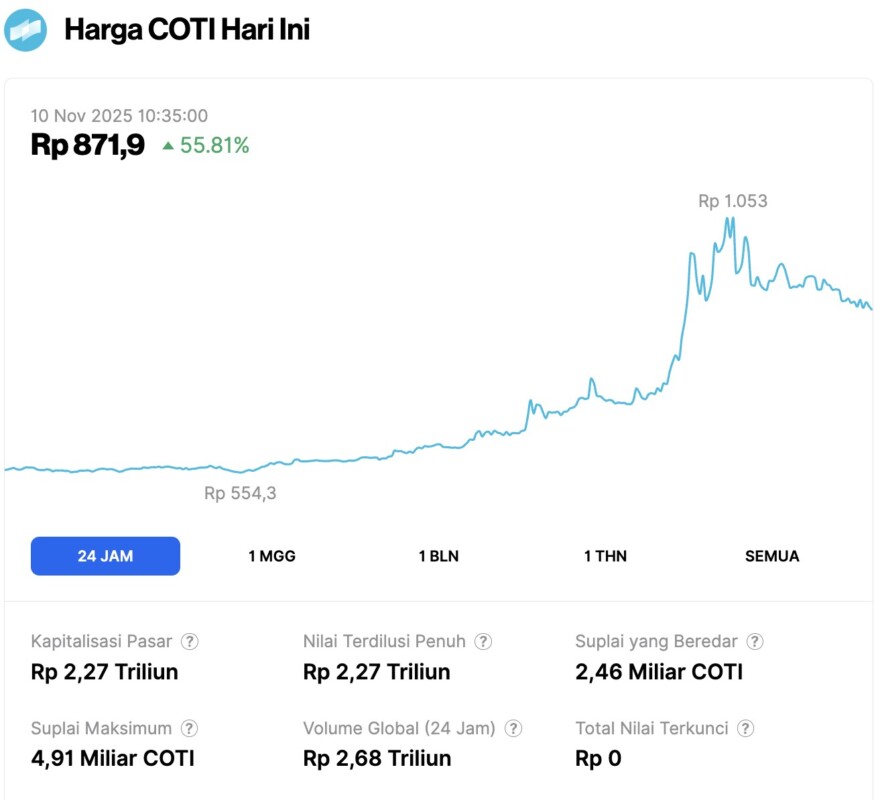
Task: Click the 10 Nov 2025 timestamp text
Action: [119, 116]
